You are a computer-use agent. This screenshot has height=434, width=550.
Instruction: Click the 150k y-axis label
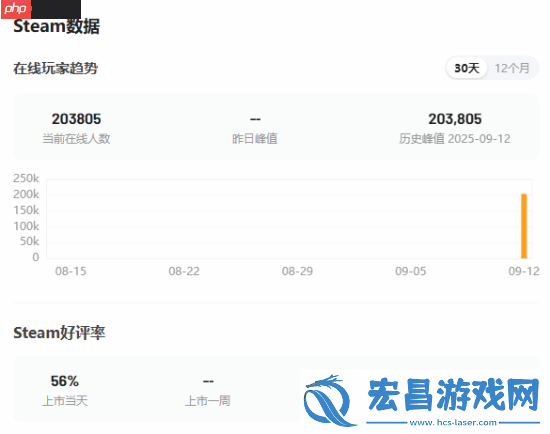(26, 210)
